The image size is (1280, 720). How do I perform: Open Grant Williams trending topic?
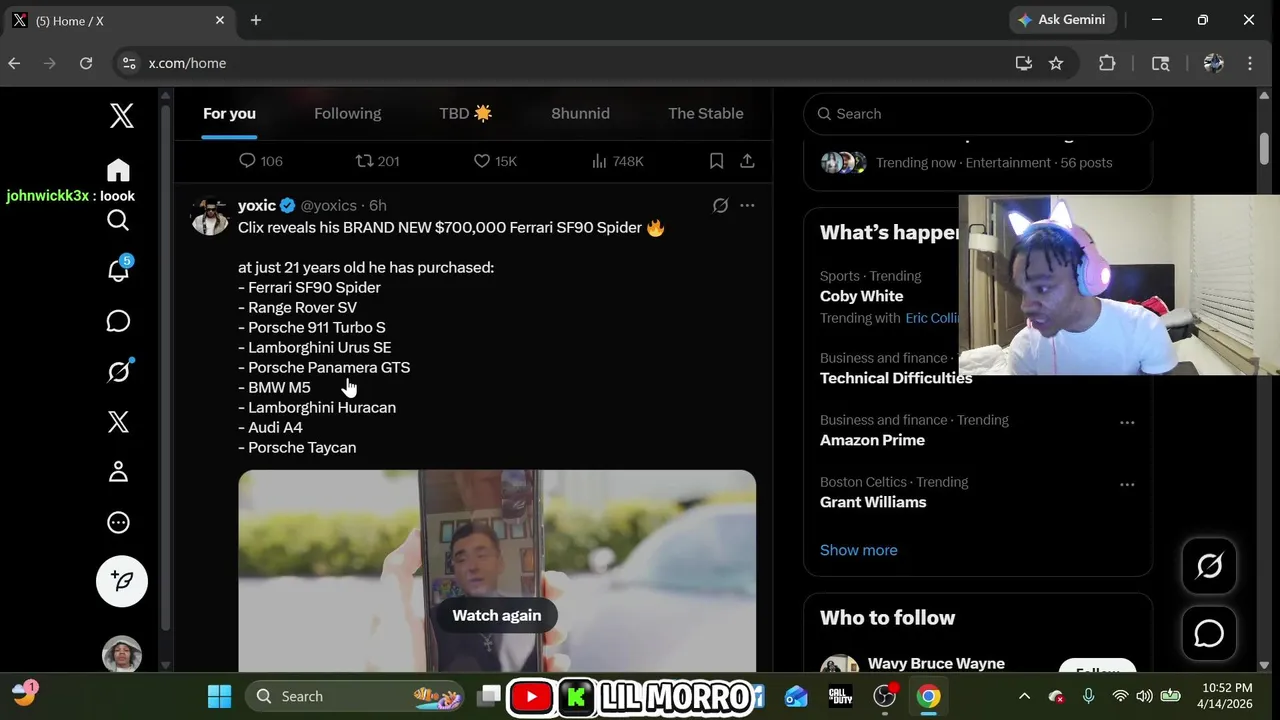(873, 502)
